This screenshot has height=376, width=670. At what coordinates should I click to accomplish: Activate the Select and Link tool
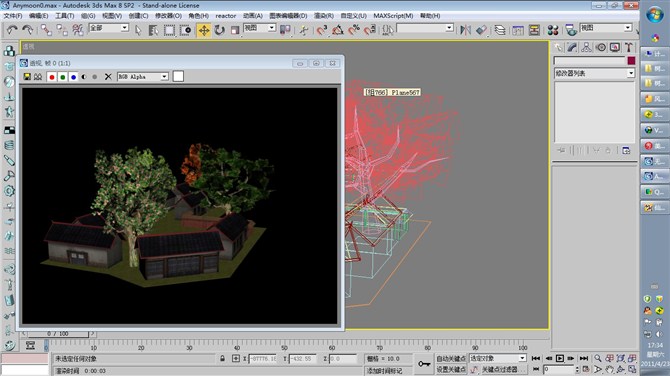46,29
